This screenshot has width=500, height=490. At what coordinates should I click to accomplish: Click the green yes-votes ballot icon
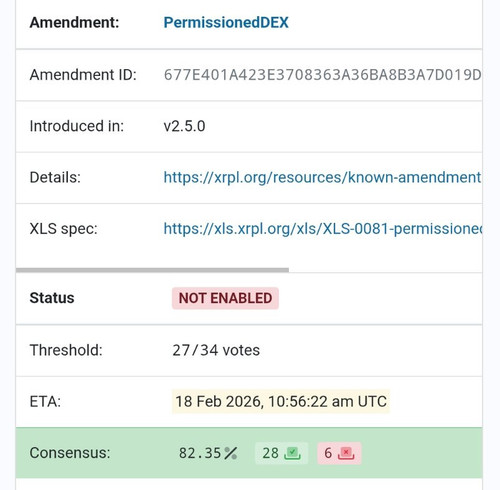point(292,453)
